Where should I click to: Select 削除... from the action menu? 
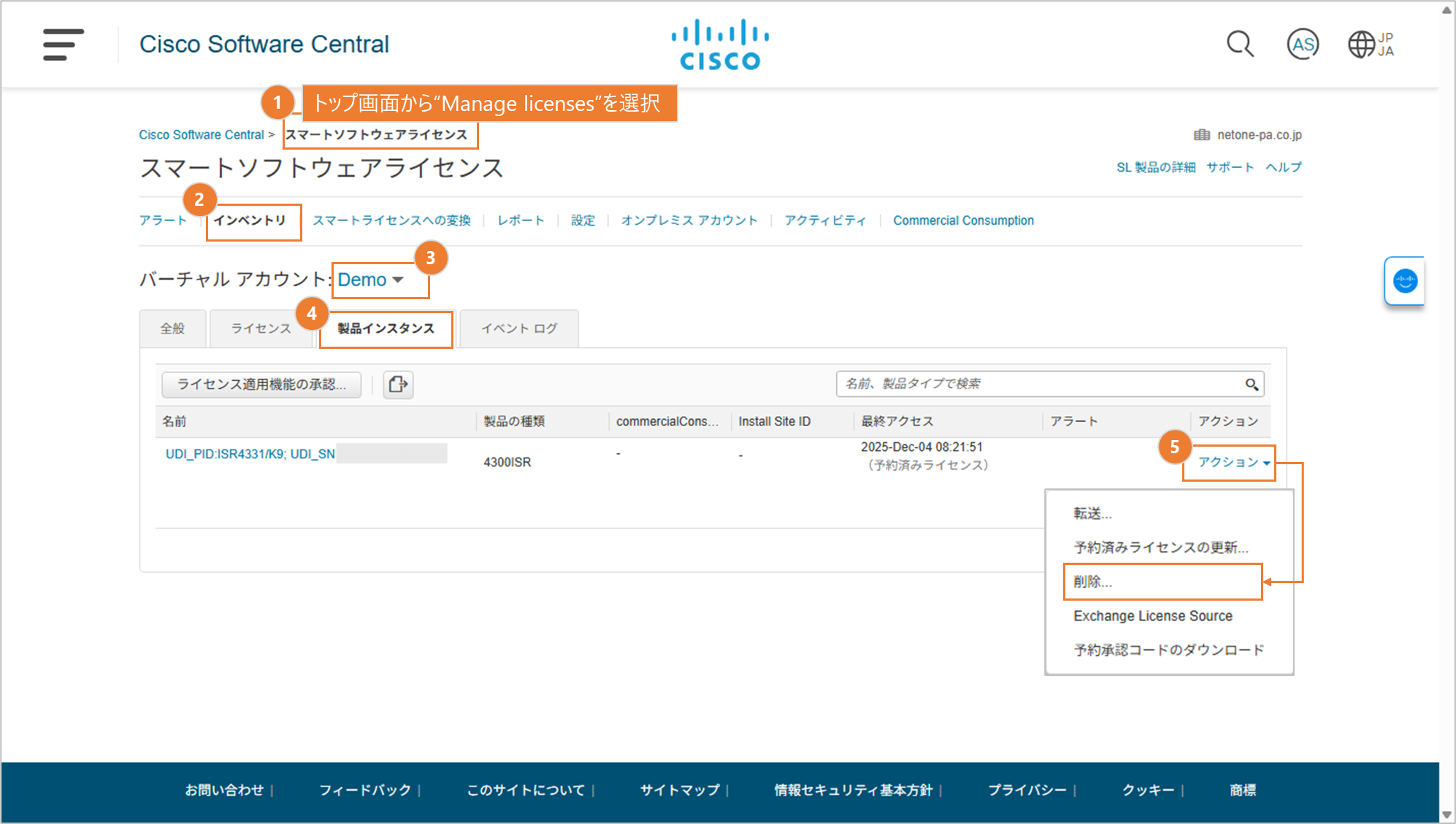click(x=1092, y=582)
